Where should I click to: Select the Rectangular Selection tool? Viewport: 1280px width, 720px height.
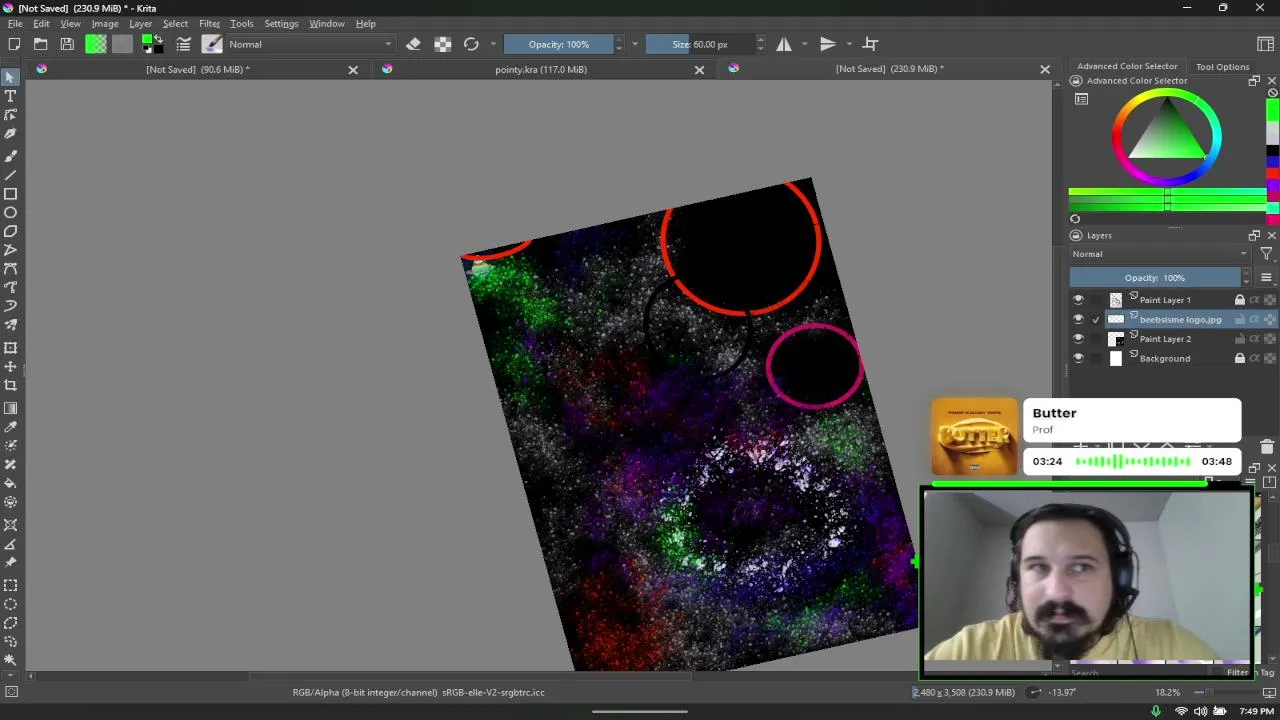(x=10, y=585)
